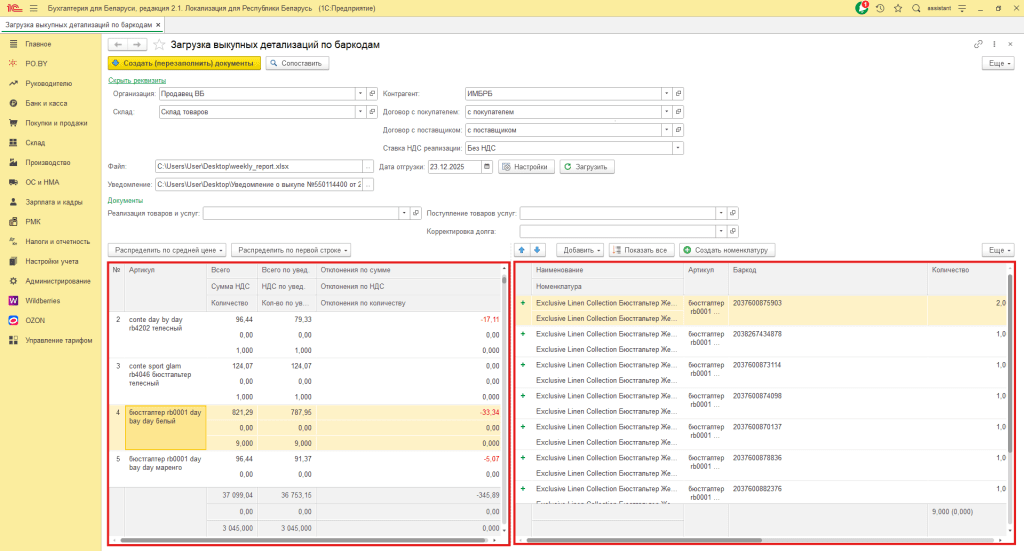Expand the Ставка НДС реализации dropdown

click(677, 148)
